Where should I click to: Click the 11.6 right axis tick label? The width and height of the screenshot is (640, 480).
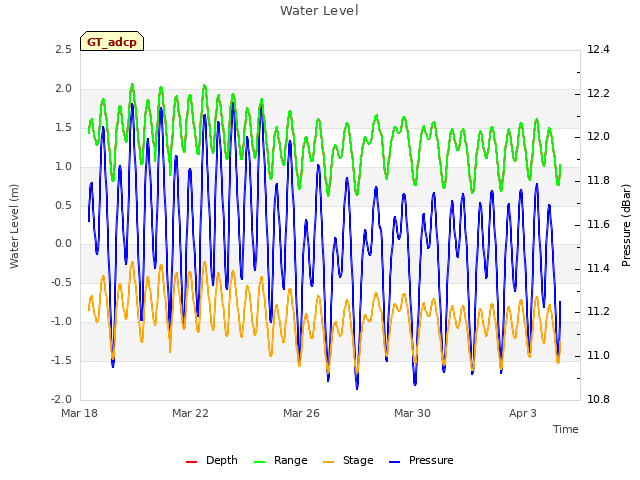(x=598, y=224)
